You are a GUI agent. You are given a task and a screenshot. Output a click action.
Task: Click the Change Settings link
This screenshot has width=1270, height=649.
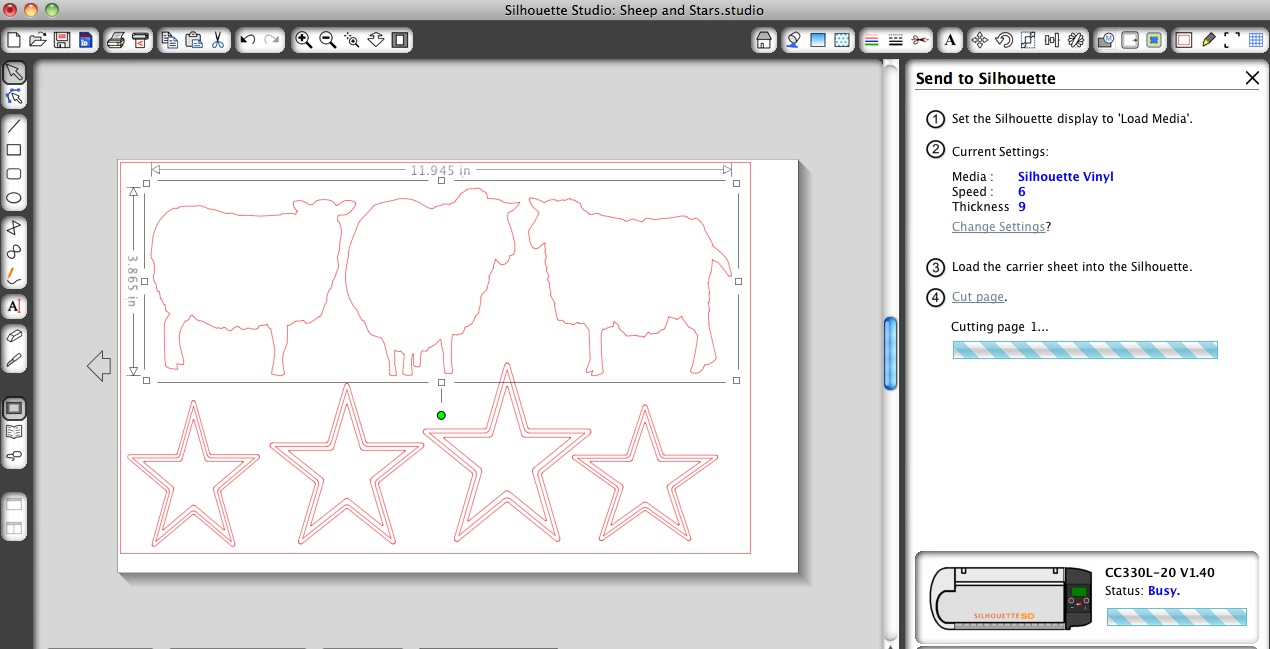[998, 227]
